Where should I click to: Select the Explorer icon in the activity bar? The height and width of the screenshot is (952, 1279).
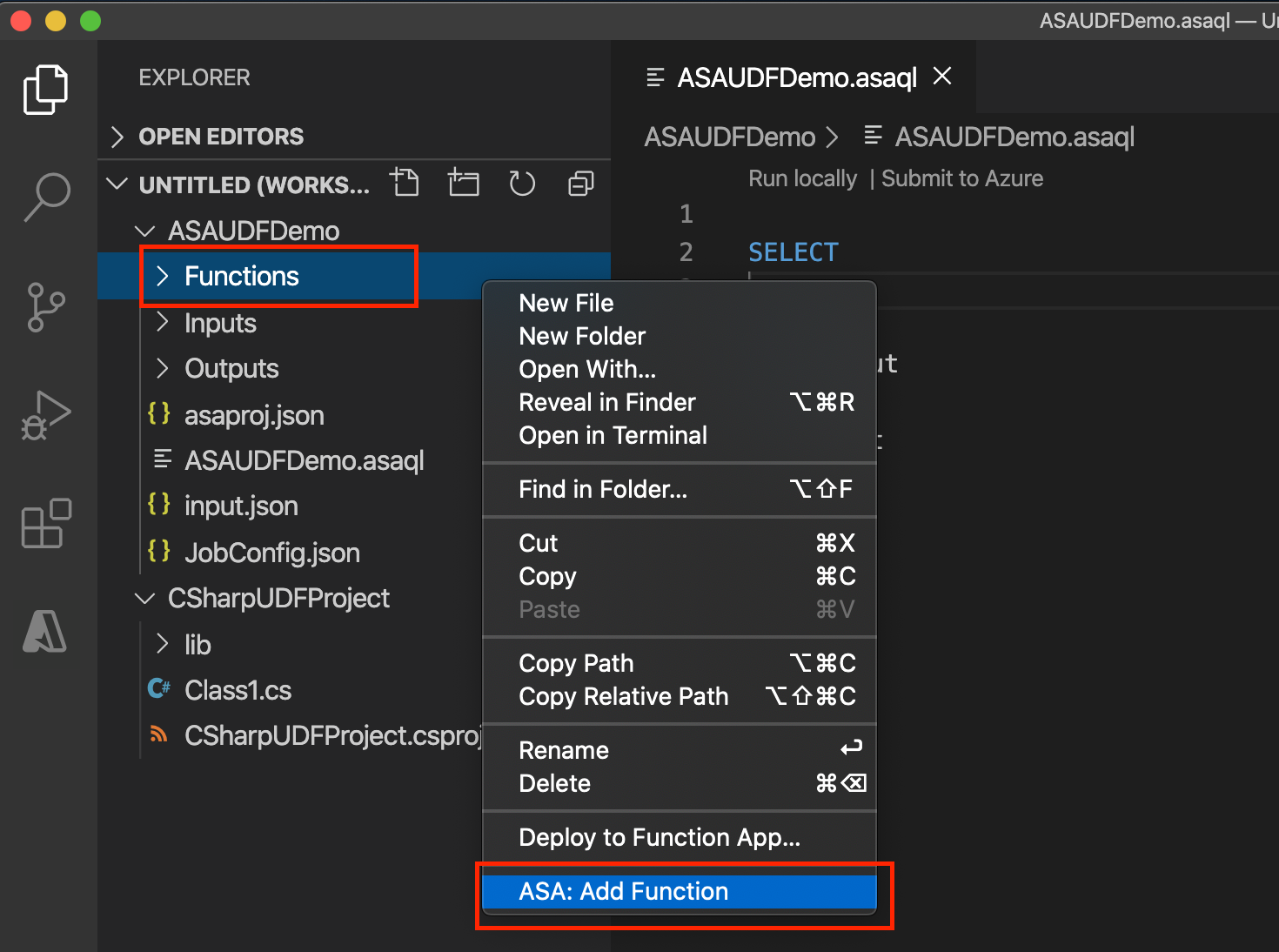tap(45, 89)
